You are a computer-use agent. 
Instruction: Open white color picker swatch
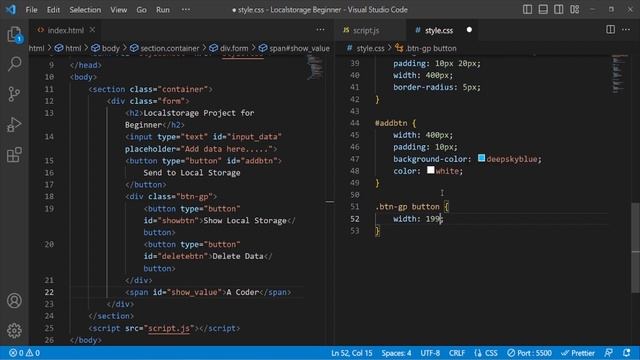click(431, 170)
